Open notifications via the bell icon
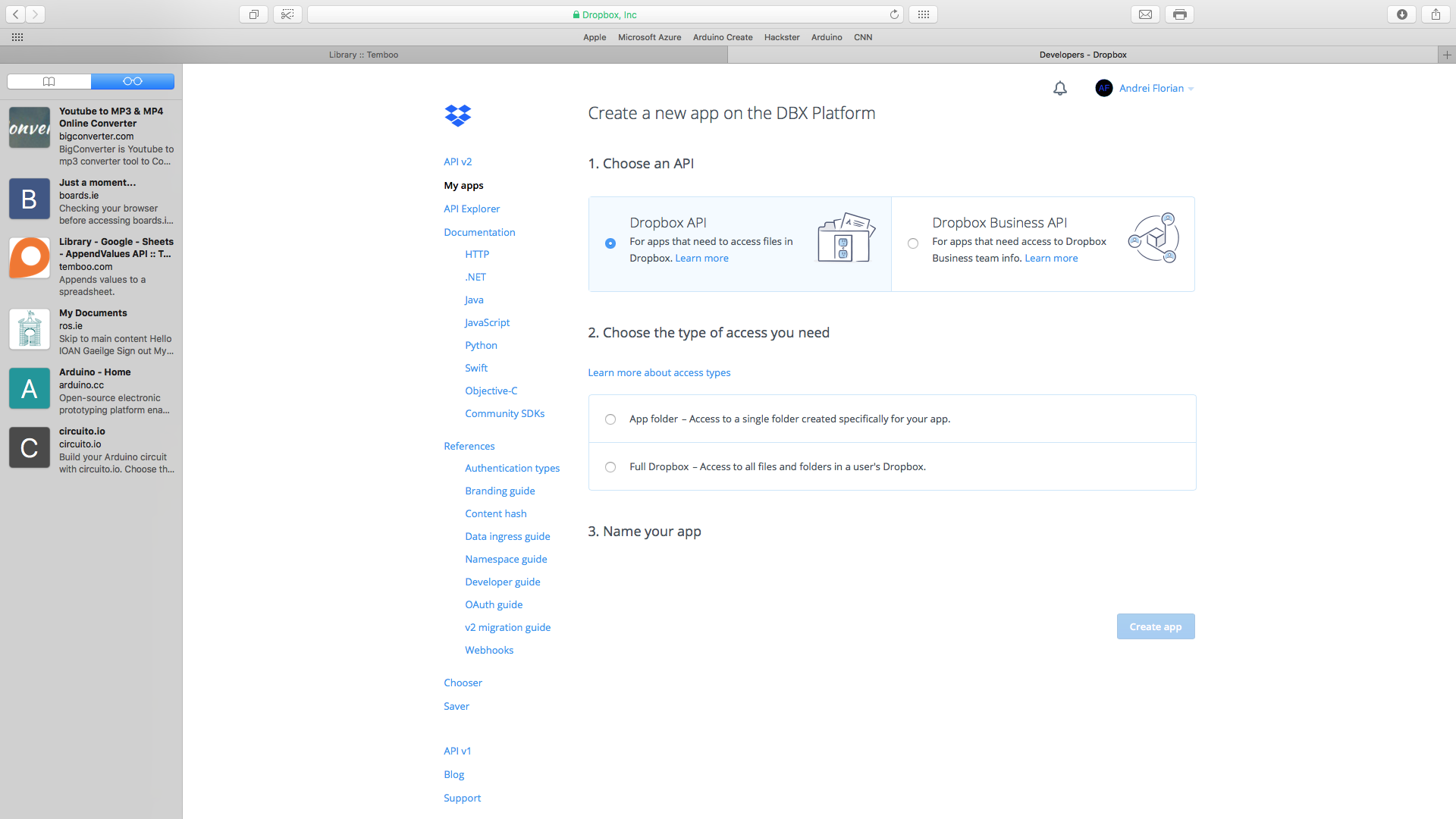 click(x=1059, y=88)
